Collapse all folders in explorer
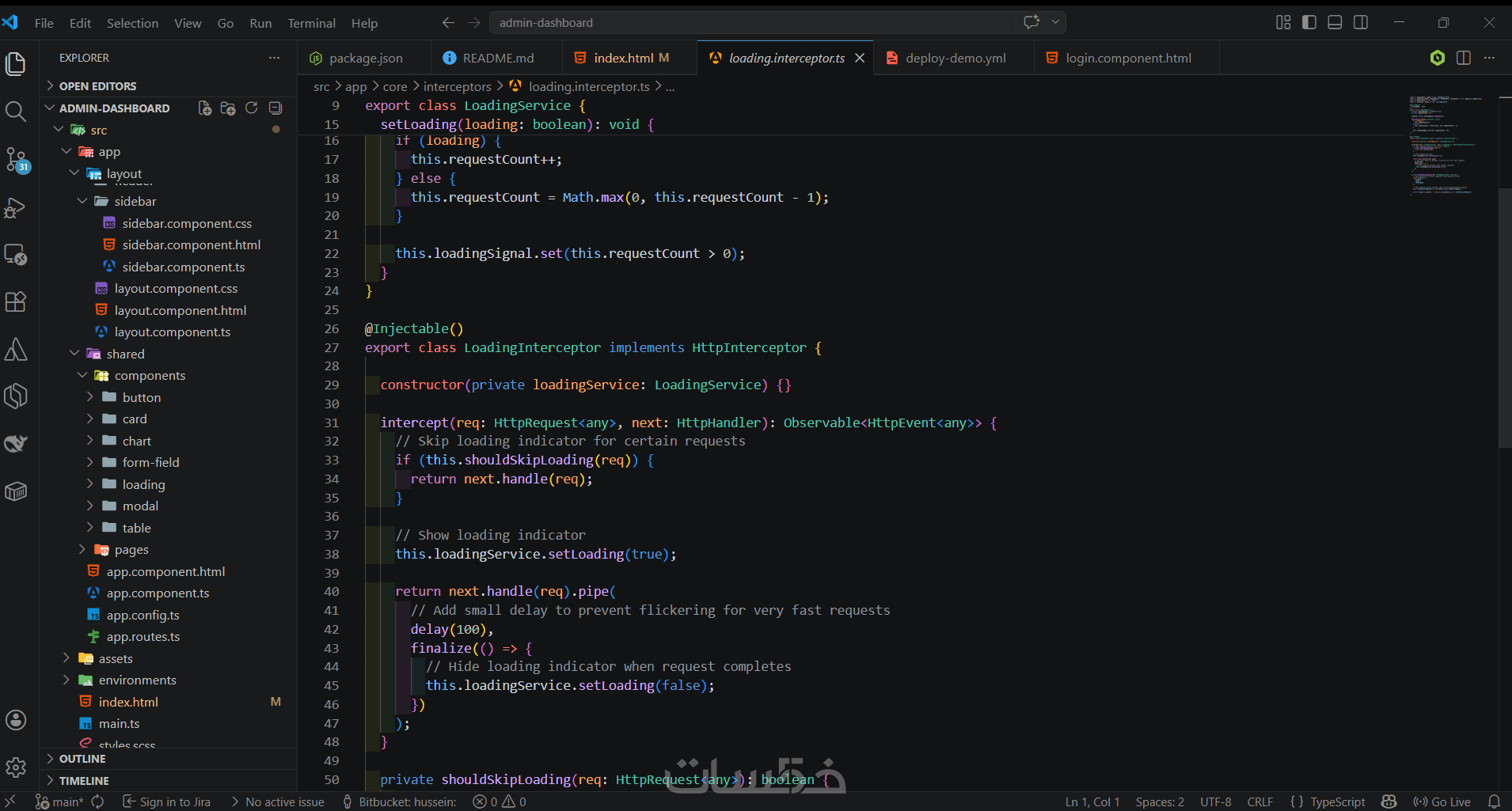Viewport: 1512px width, 811px height. [275, 108]
